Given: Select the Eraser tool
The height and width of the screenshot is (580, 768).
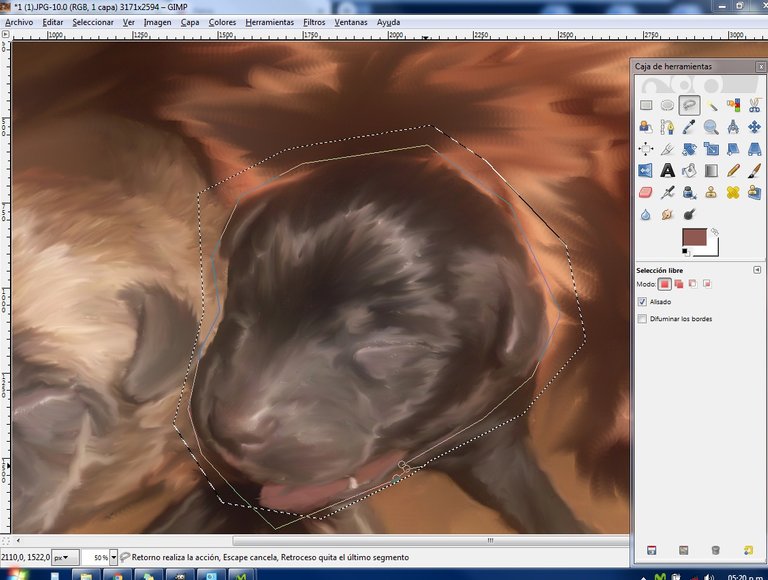Looking at the screenshot, I should [x=646, y=193].
